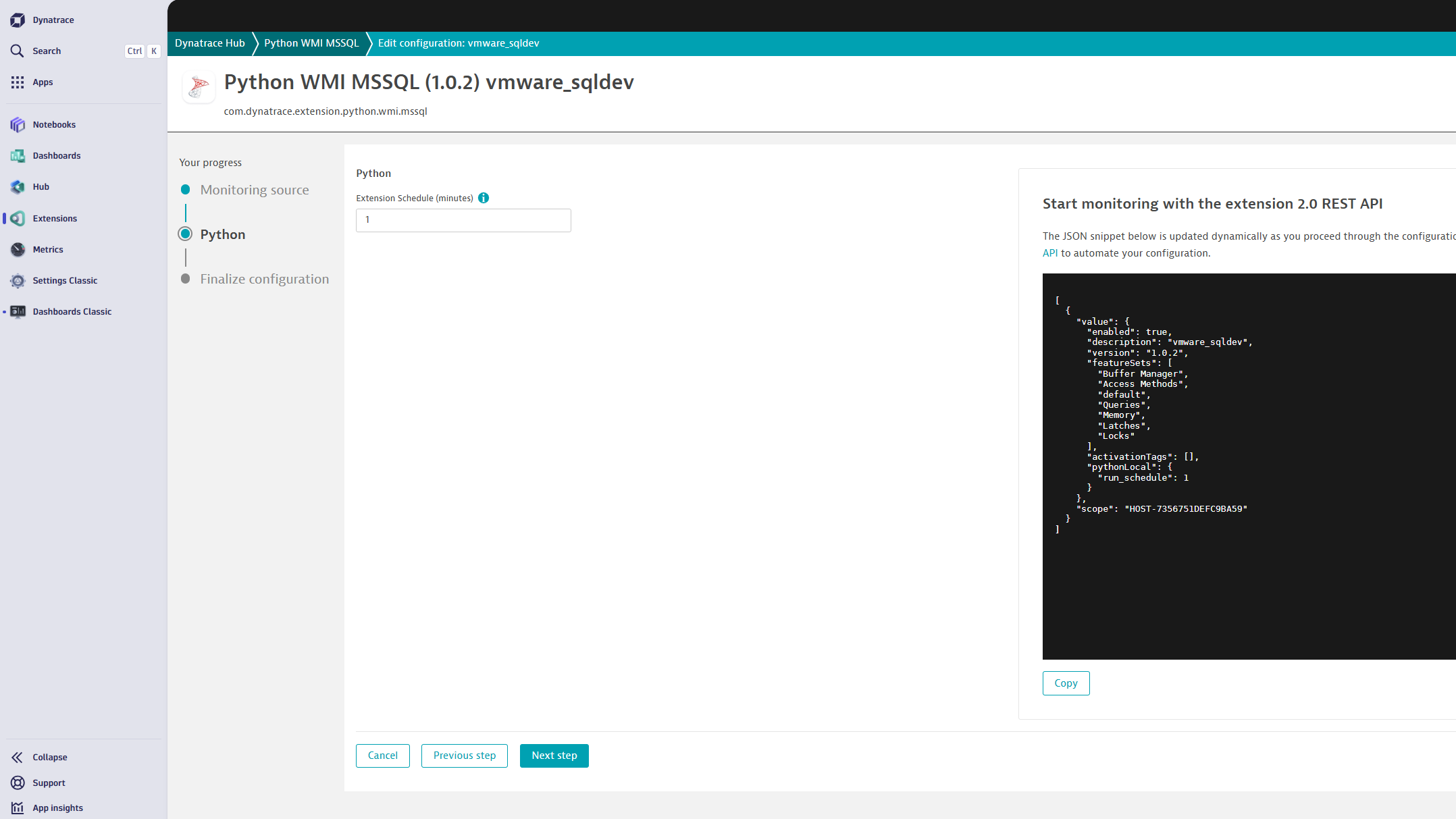1456x819 pixels.
Task: Click the Python WMI MSSQL extension logo
Action: 199,87
